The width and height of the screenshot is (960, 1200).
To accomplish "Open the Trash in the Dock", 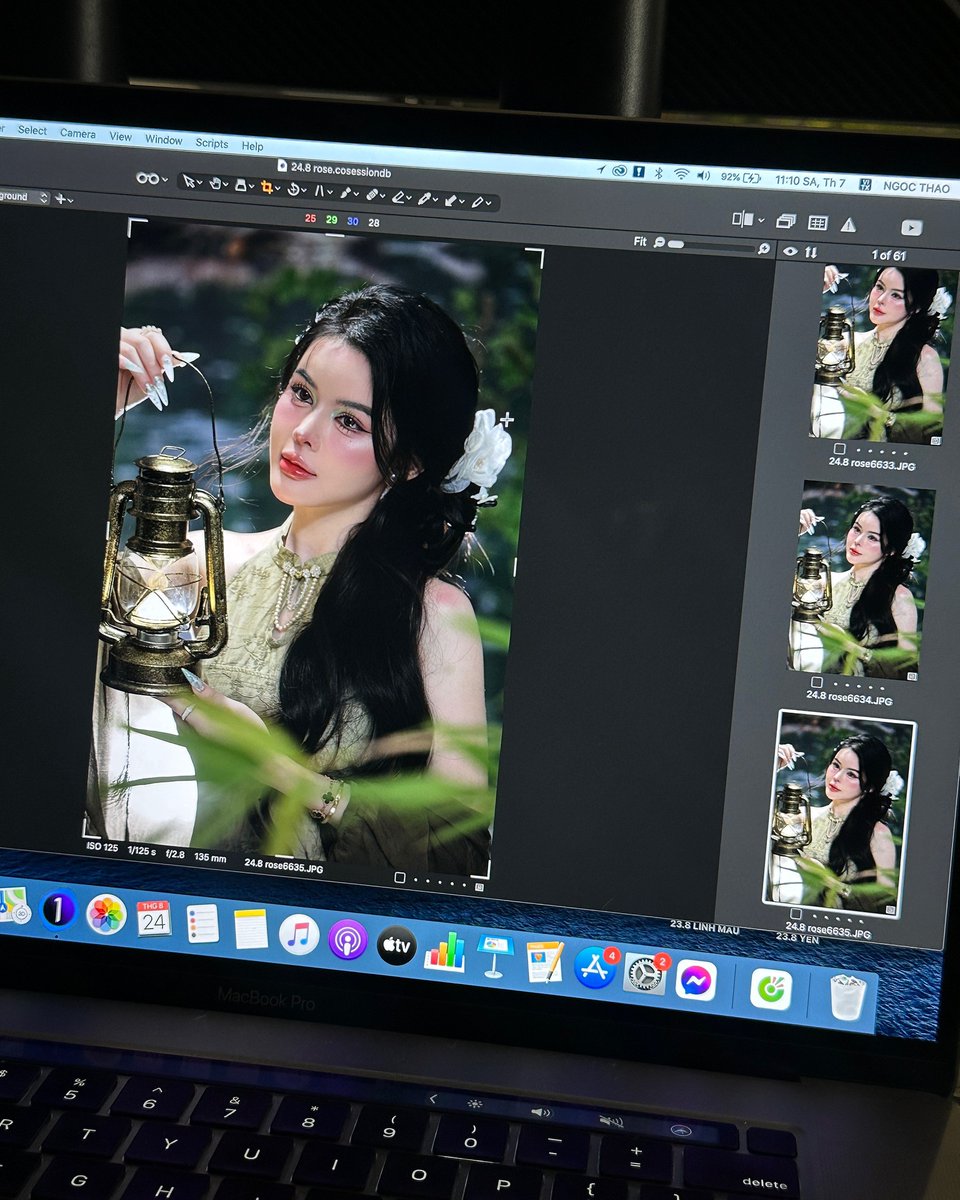I will click(x=848, y=996).
